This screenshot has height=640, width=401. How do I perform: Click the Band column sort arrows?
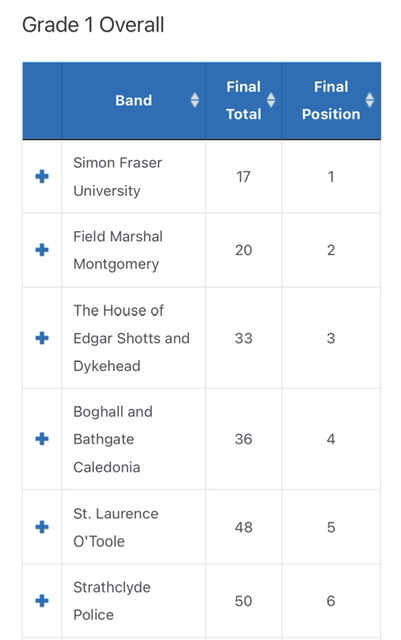(195, 100)
